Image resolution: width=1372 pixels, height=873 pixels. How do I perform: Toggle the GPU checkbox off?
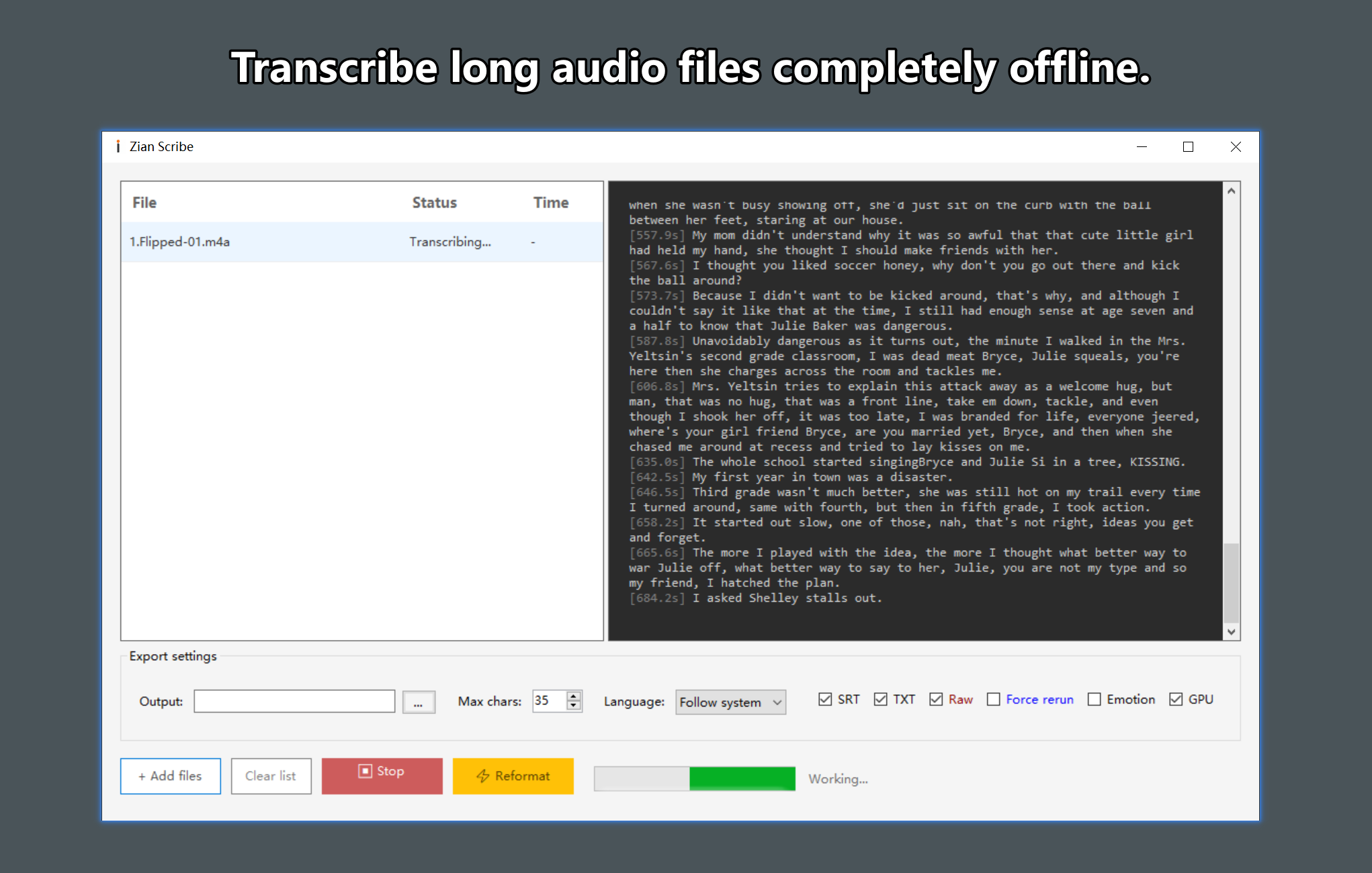tap(1175, 699)
